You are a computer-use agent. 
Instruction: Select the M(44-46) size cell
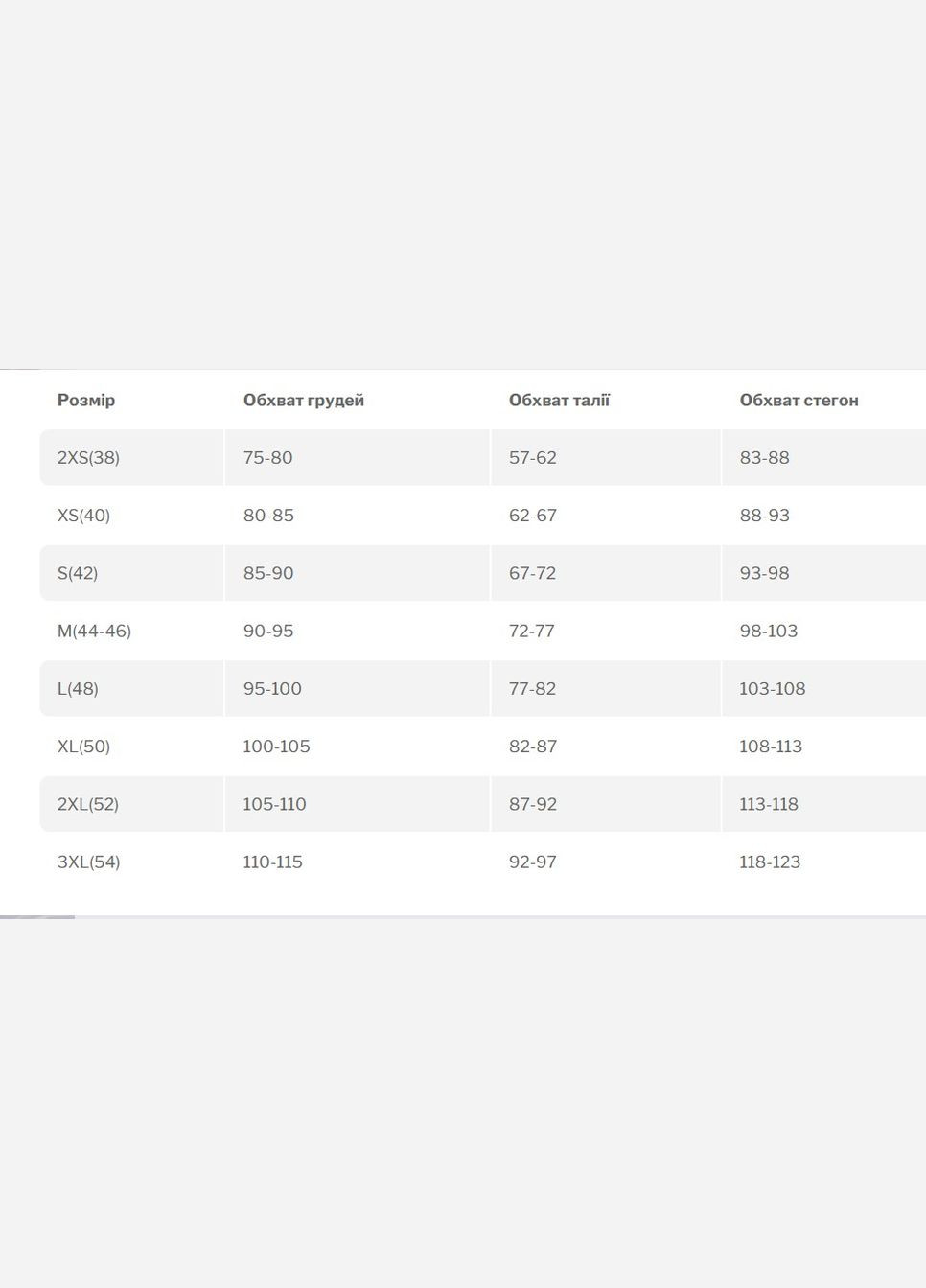(x=94, y=631)
